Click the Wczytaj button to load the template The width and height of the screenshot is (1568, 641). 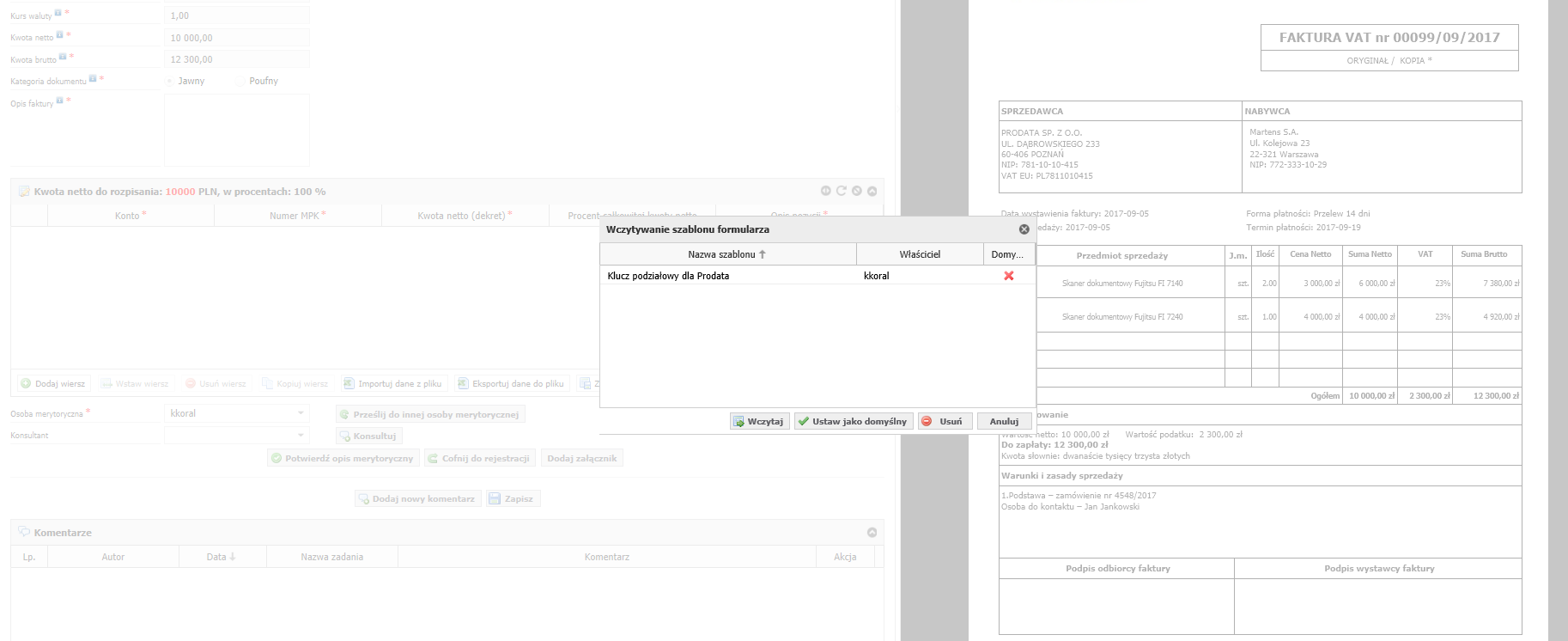(x=759, y=421)
